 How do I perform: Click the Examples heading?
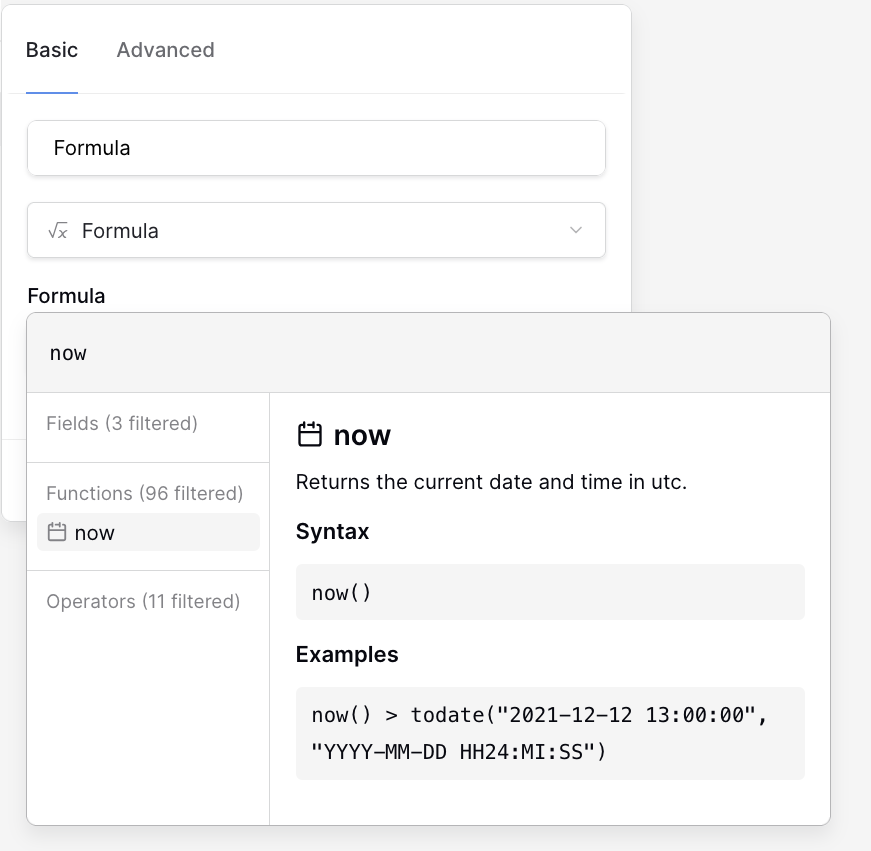(347, 655)
